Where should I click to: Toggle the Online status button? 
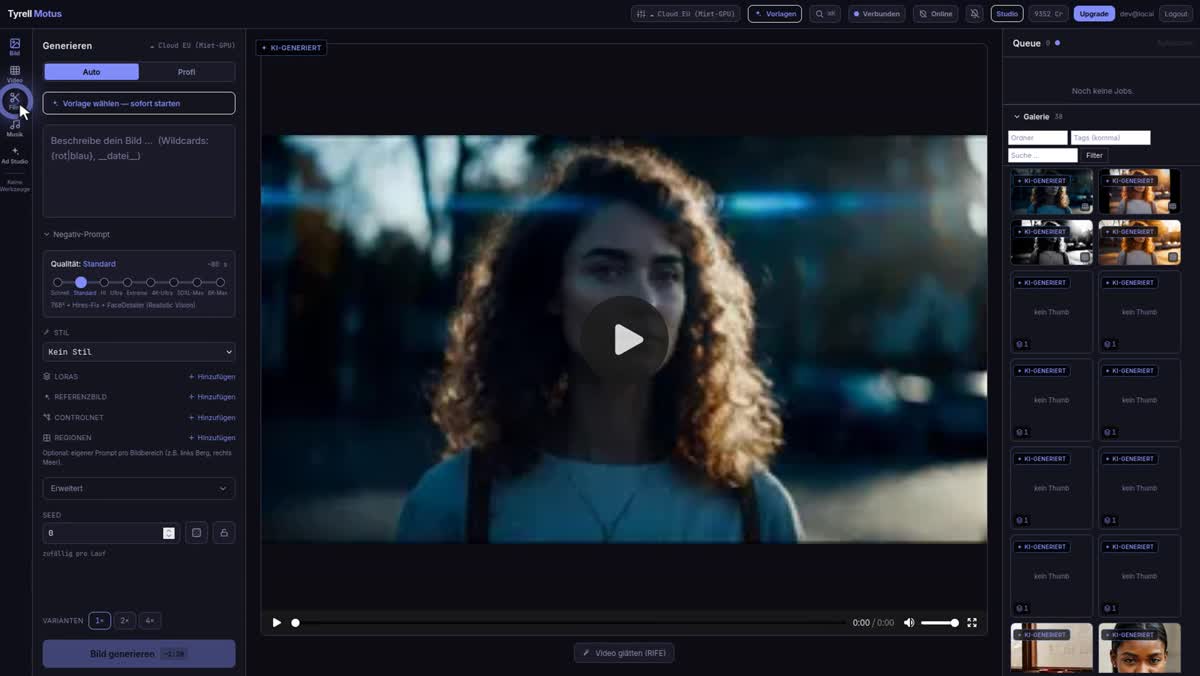(x=935, y=14)
